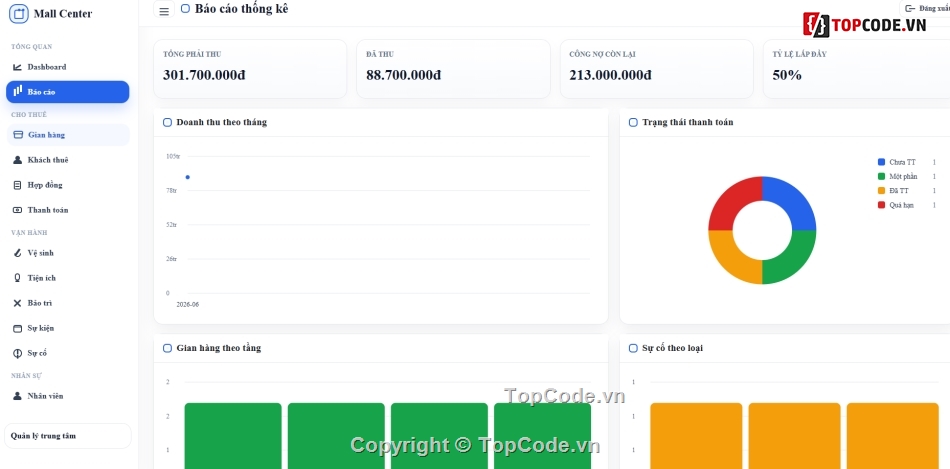Navigate to Nhân viên section
The width and height of the screenshot is (950, 469).
coord(68,396)
